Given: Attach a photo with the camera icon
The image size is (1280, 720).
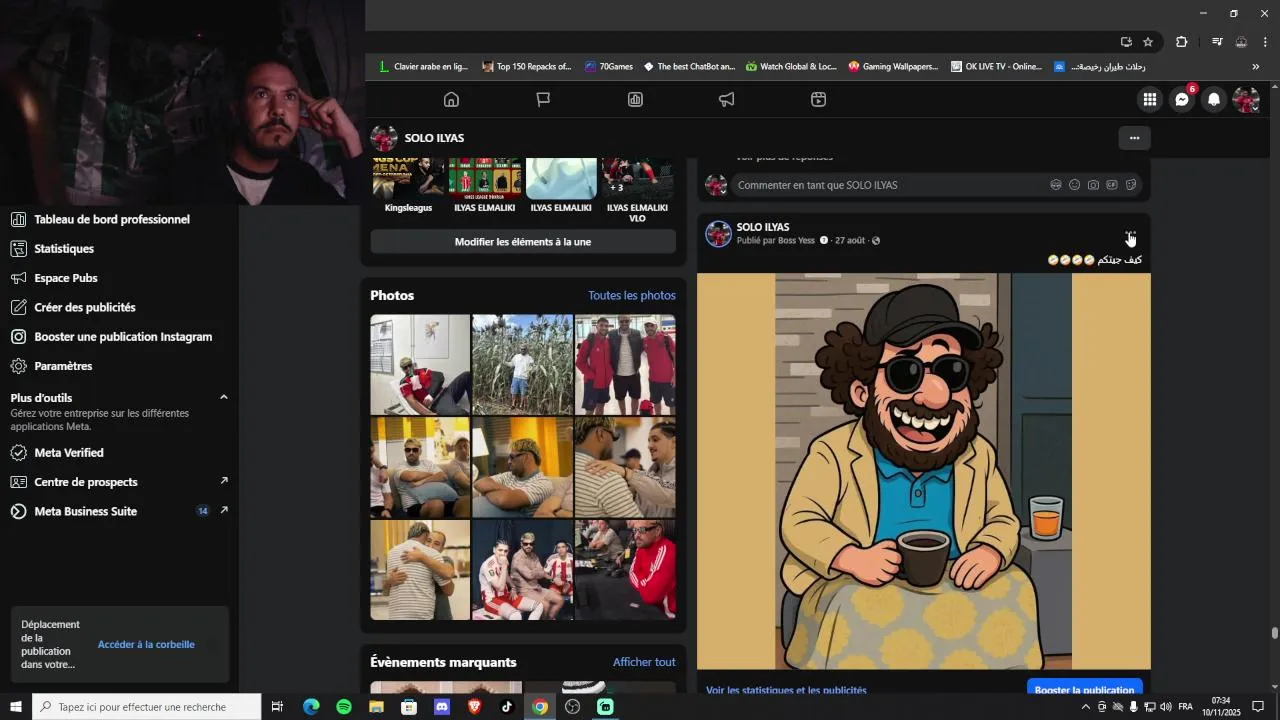Looking at the screenshot, I should [1093, 185].
